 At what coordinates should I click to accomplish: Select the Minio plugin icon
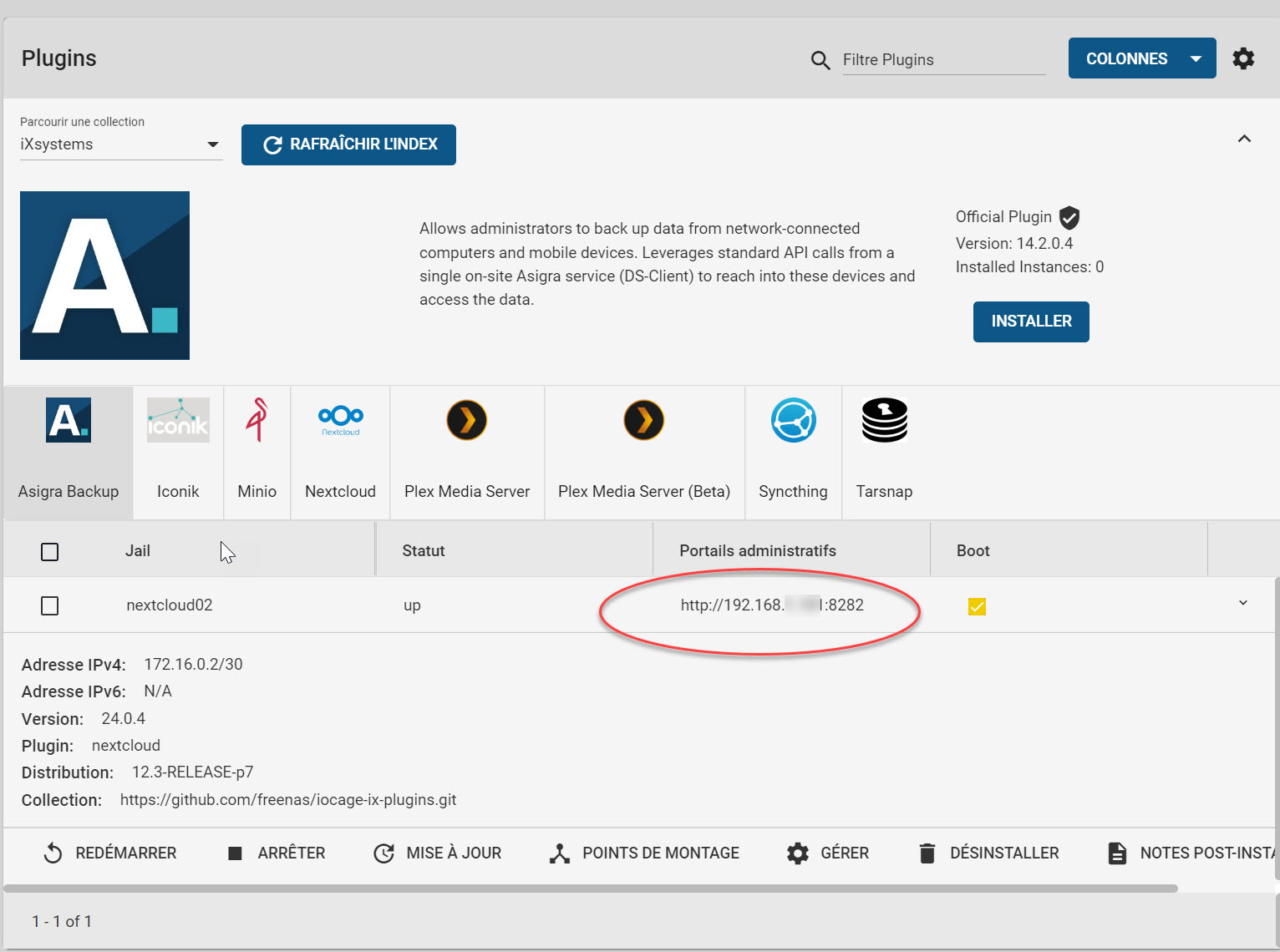(x=257, y=420)
